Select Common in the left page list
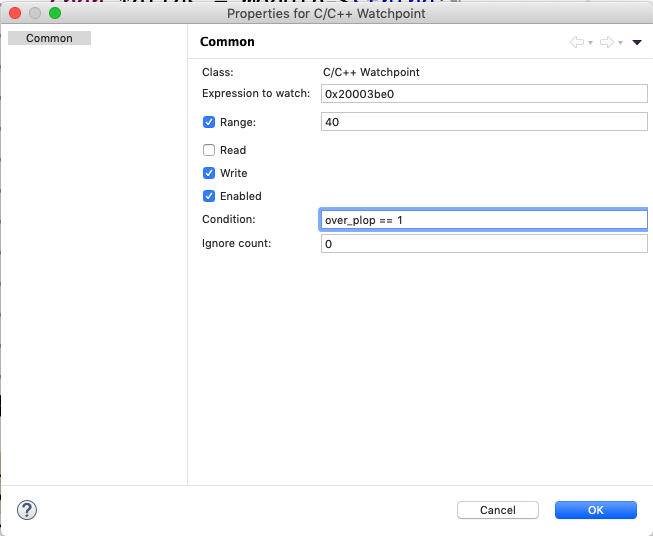This screenshot has width=653, height=536. (x=49, y=38)
